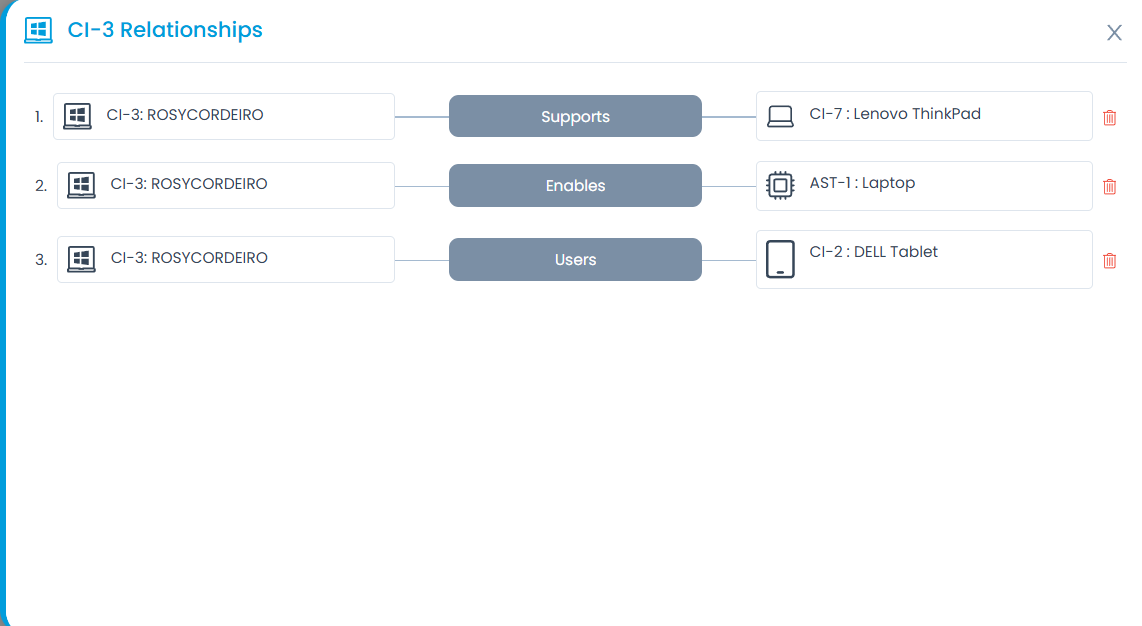This screenshot has width=1142, height=626.
Task: Close the CI-3 Relationships dialog
Action: point(1114,33)
